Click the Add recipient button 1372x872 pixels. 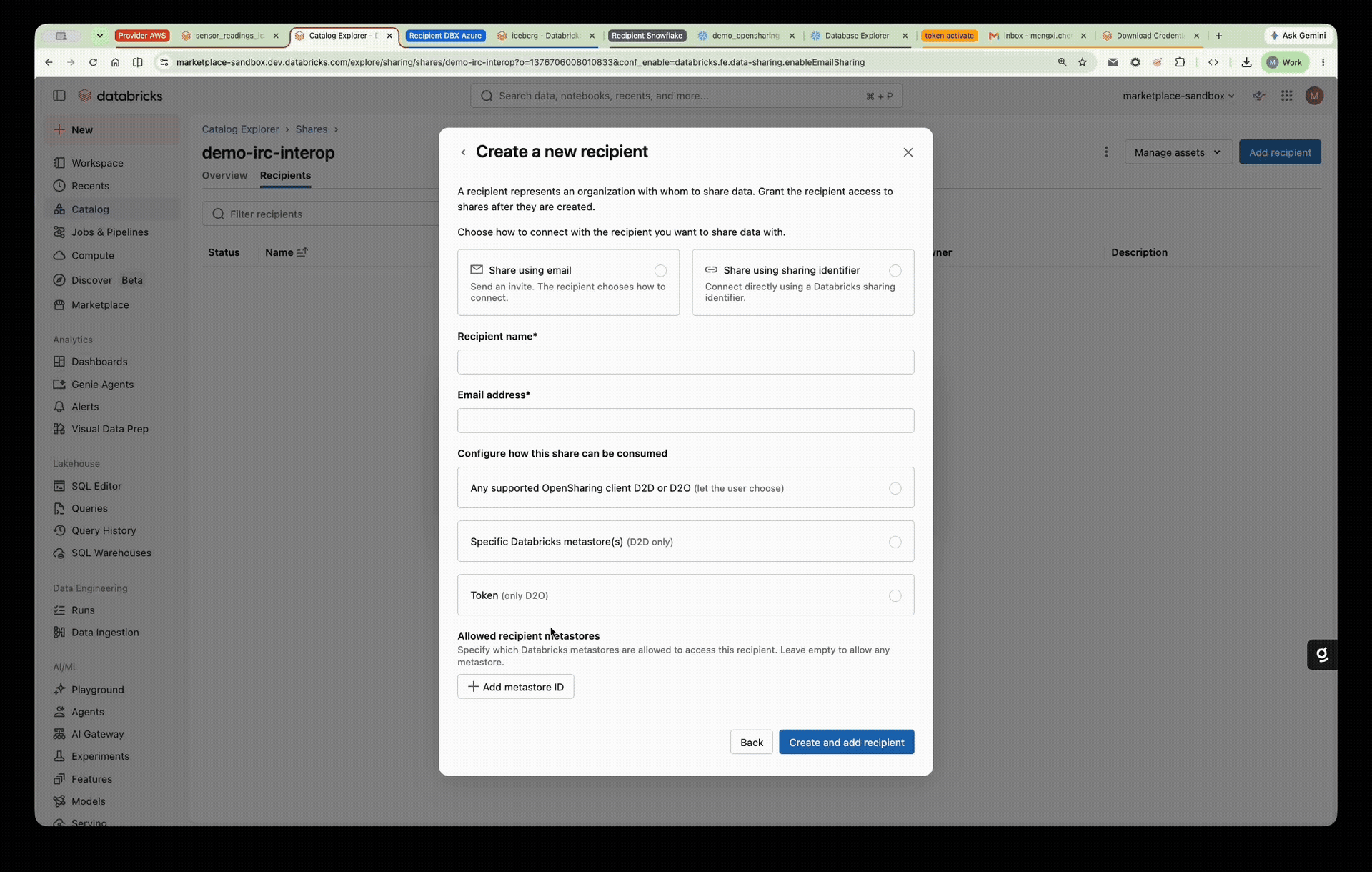pyautogui.click(x=1279, y=152)
